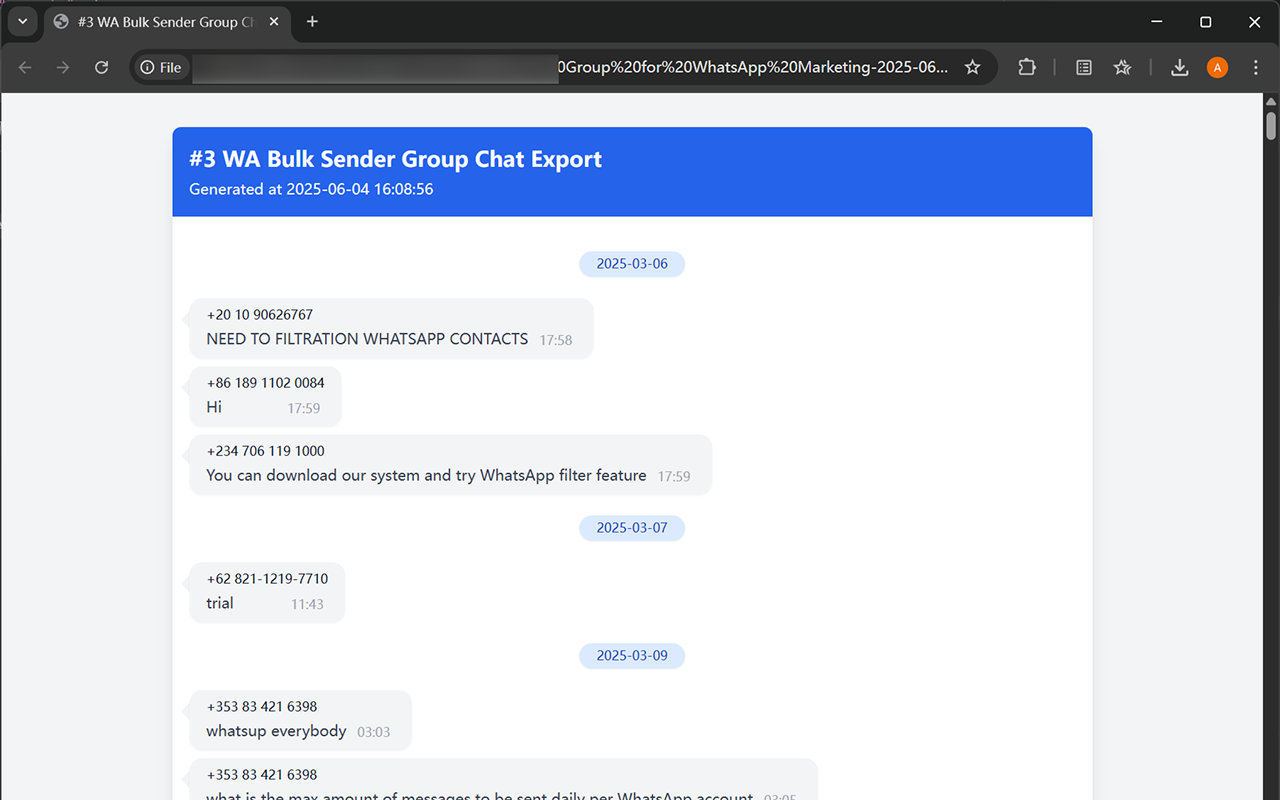Click the 2025-03-06 date chip
The width and height of the screenshot is (1280, 800).
pyautogui.click(x=632, y=263)
